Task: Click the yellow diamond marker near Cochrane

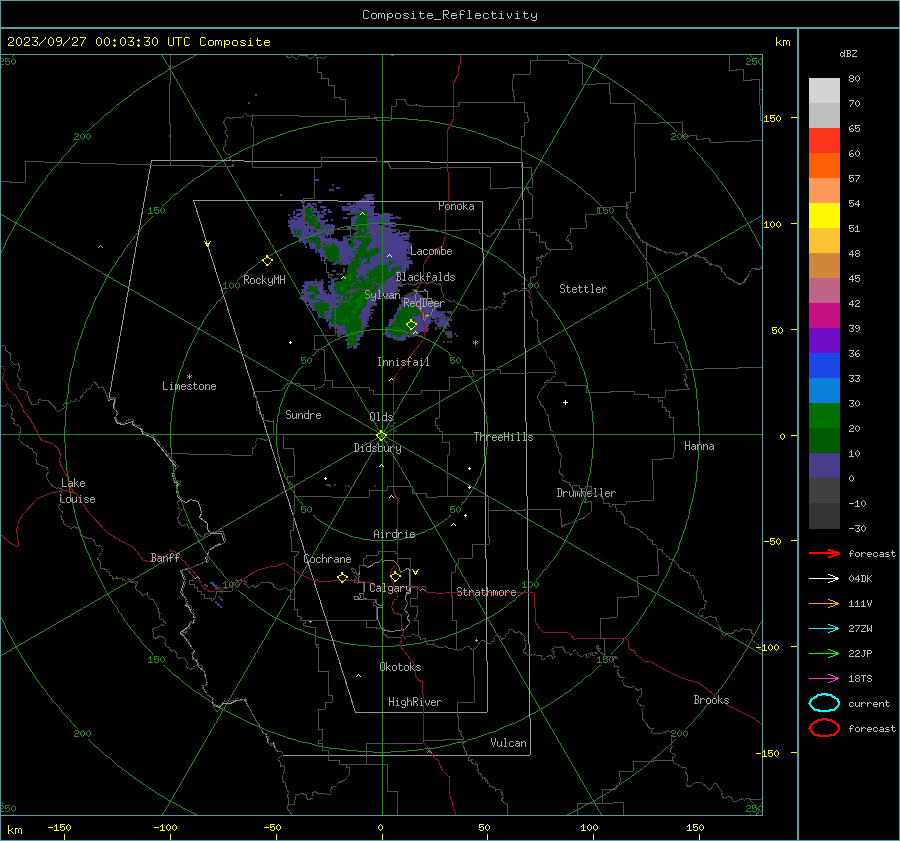Action: click(342, 577)
